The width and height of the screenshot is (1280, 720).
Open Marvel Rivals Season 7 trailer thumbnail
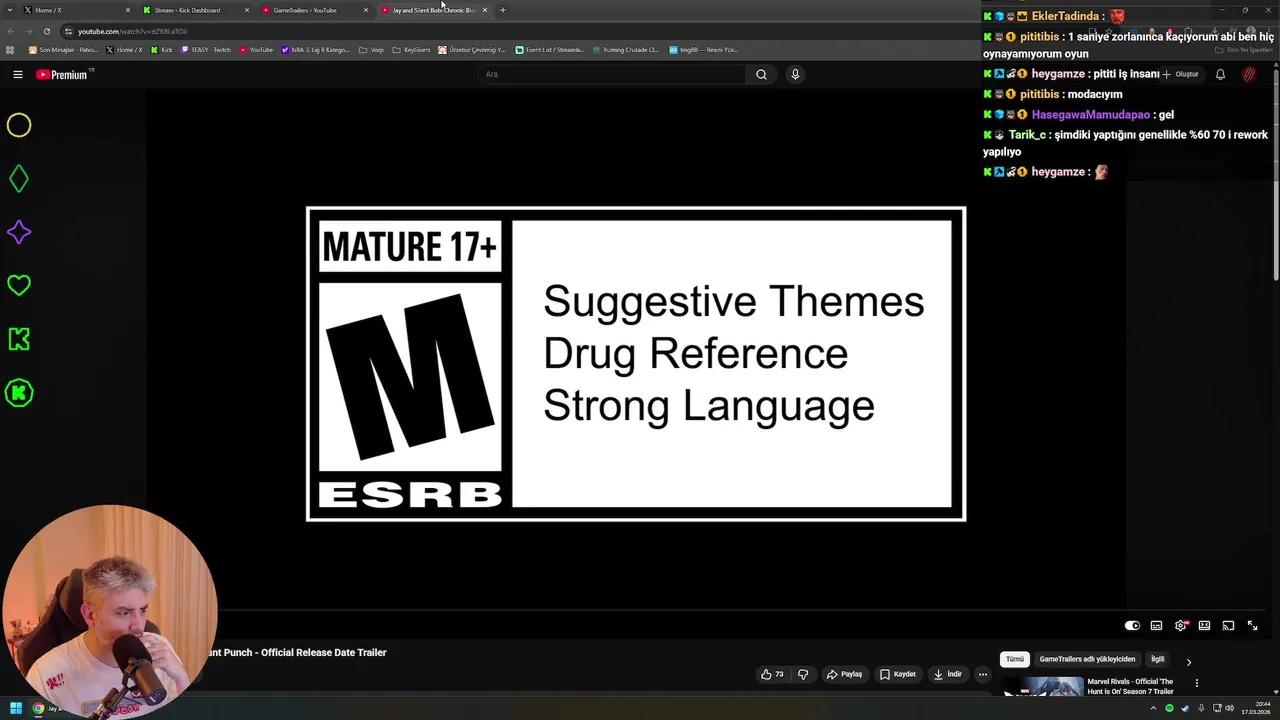point(1043,687)
